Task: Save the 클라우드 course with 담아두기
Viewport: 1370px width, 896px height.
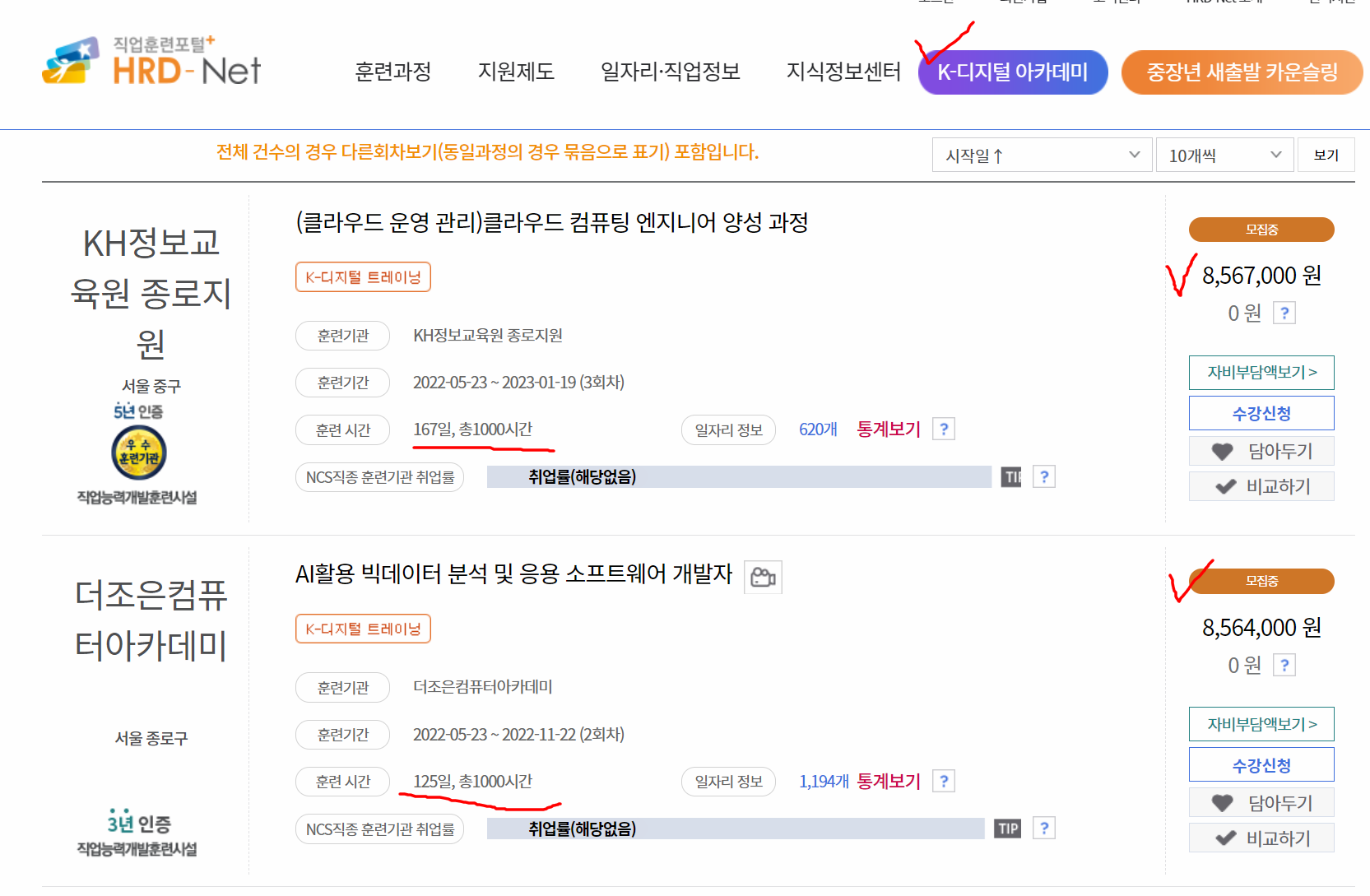Action: point(1261,451)
